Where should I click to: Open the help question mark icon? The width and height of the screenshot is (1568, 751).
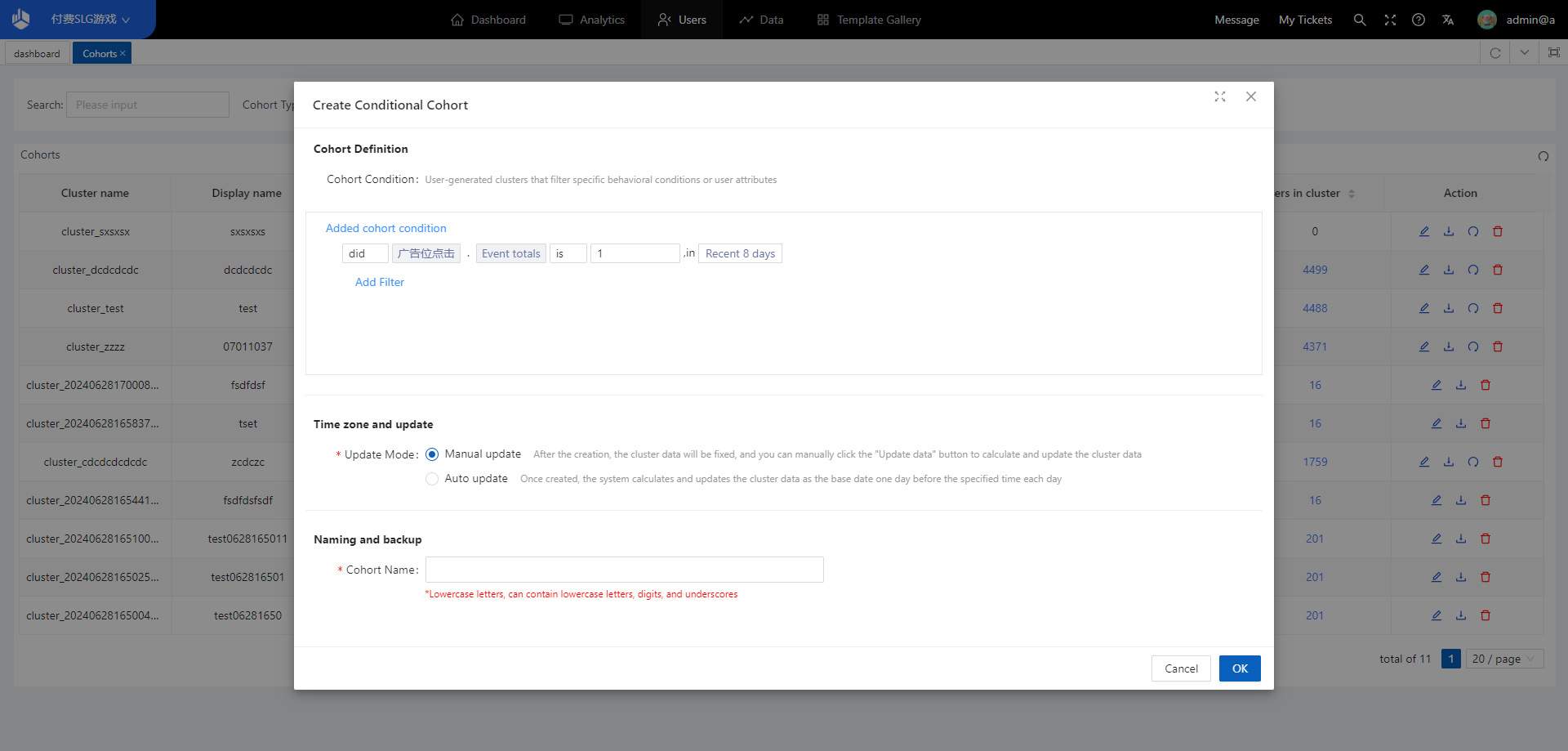click(x=1419, y=20)
